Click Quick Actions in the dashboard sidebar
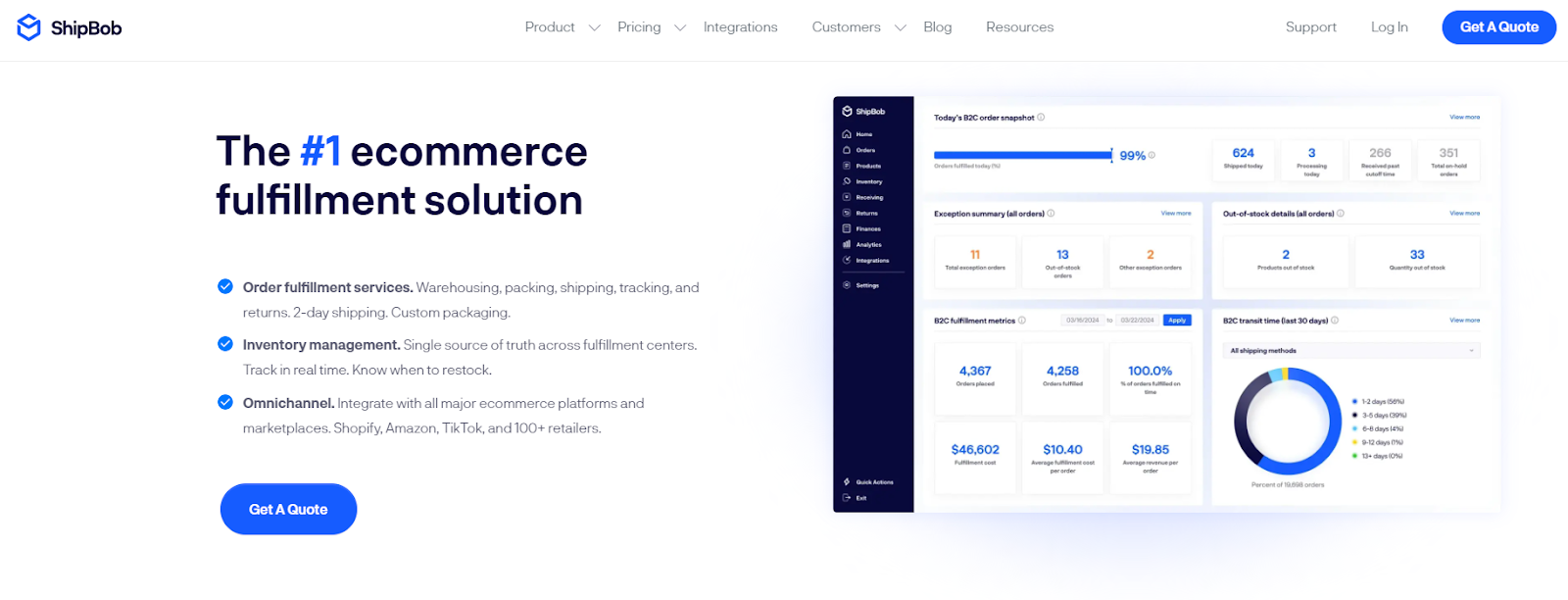Viewport: 1568px width, 600px height. tap(868, 482)
